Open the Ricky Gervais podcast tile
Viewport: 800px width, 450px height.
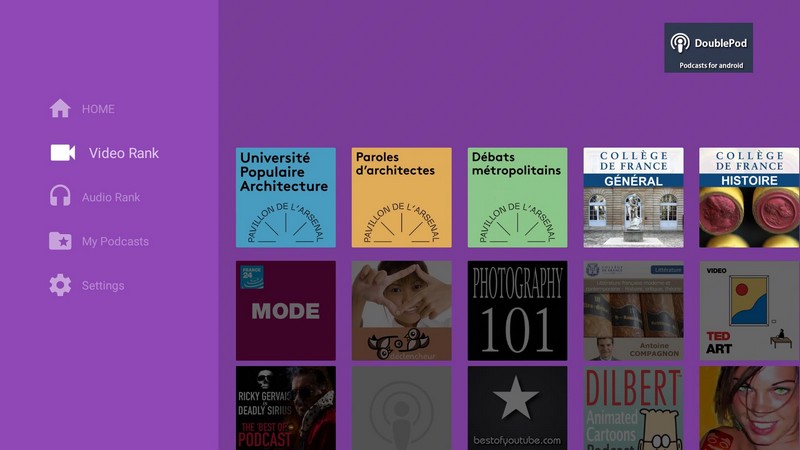point(286,408)
